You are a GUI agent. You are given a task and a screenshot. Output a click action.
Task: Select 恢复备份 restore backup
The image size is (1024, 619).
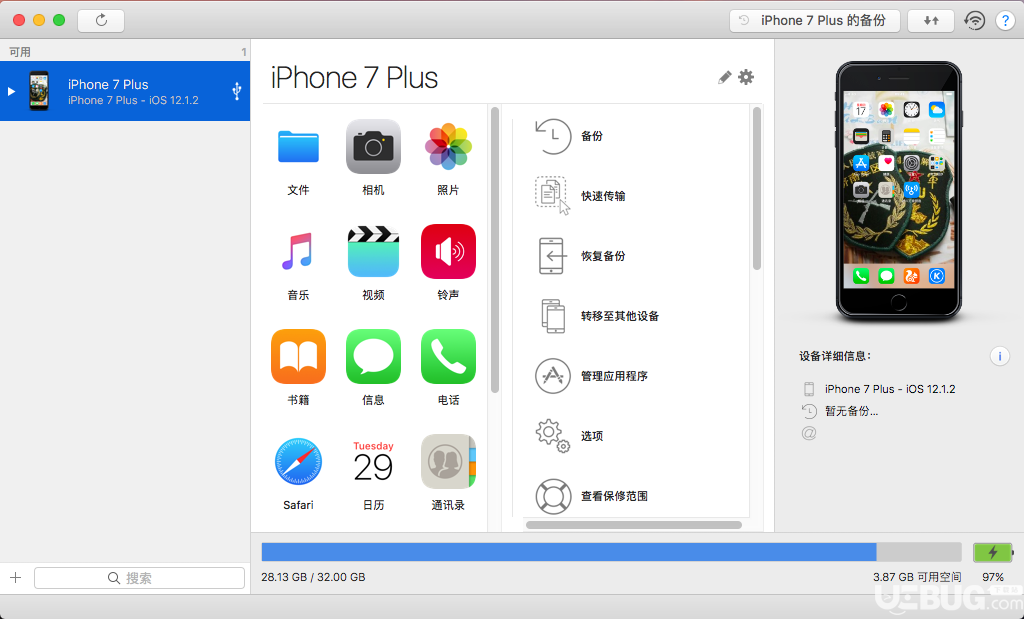580,256
